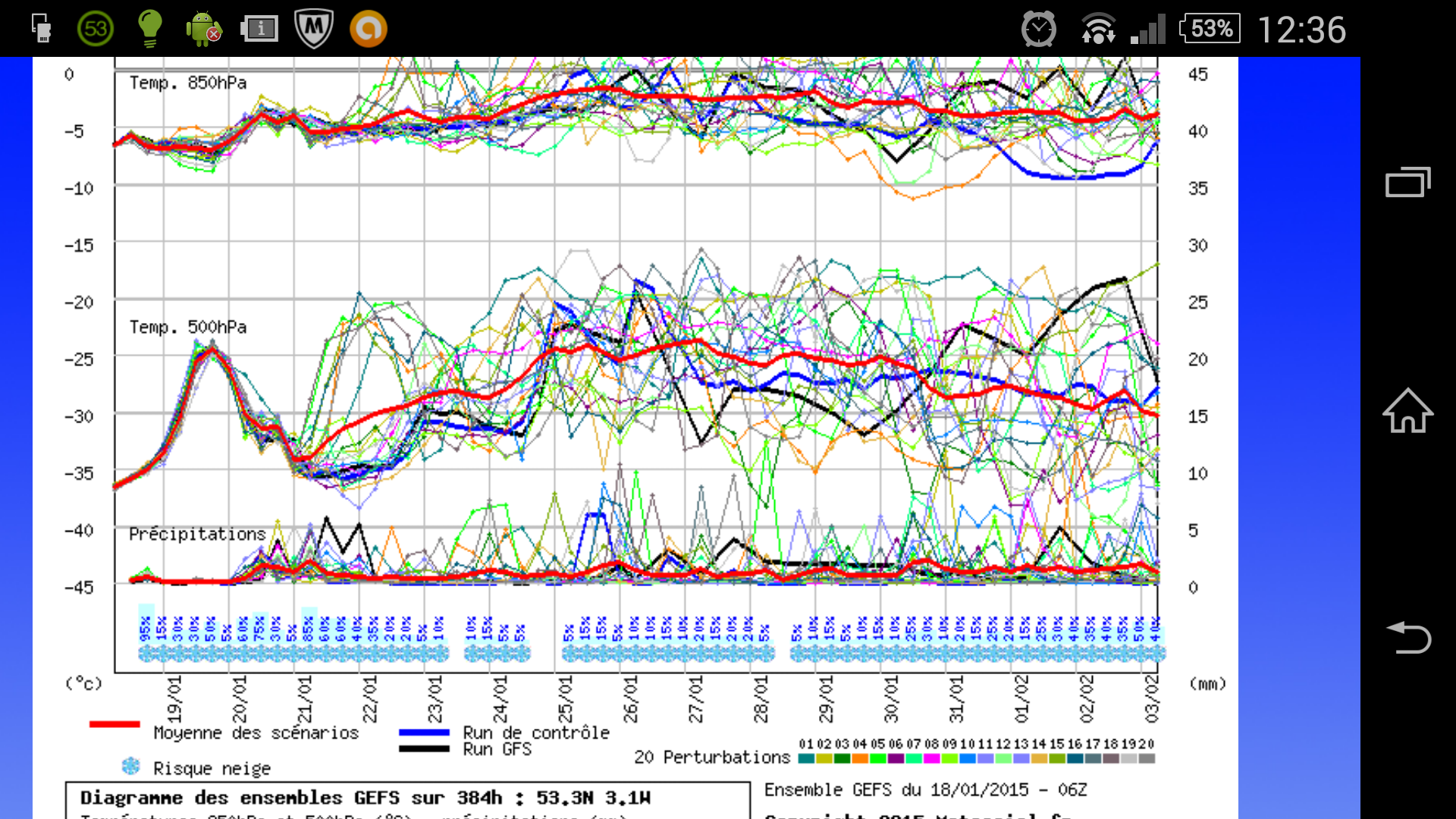Click the olive-yellow perturbation 02 swatch
The image size is (1456, 819).
(x=824, y=758)
